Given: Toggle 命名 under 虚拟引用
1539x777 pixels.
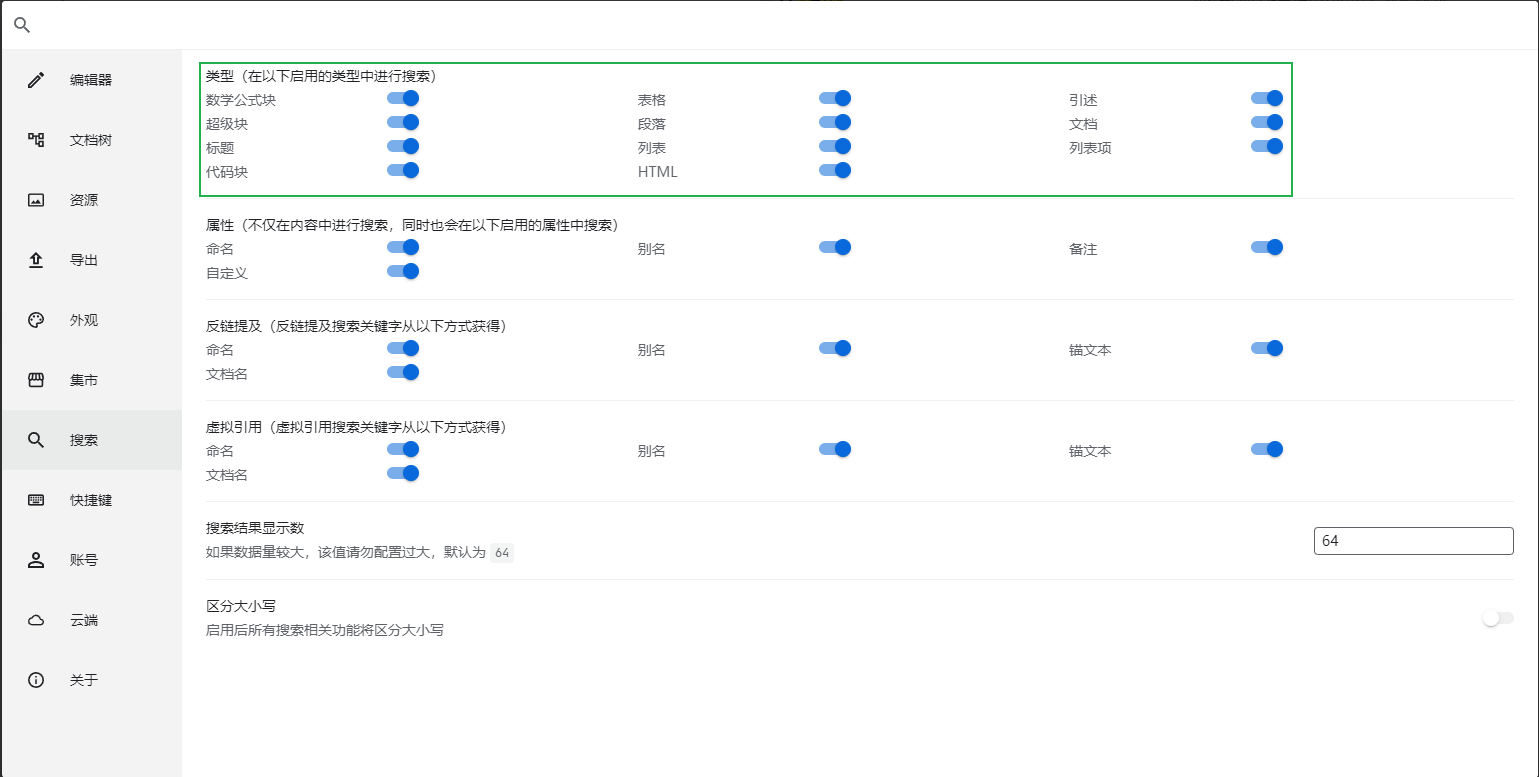Looking at the screenshot, I should pyautogui.click(x=403, y=449).
